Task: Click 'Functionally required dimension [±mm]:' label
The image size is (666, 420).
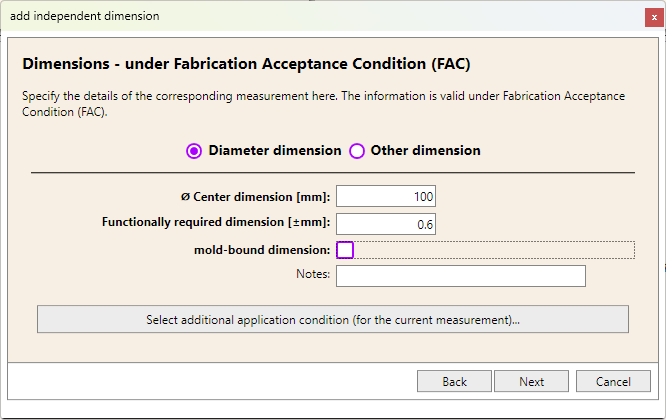Action: [x=216, y=222]
